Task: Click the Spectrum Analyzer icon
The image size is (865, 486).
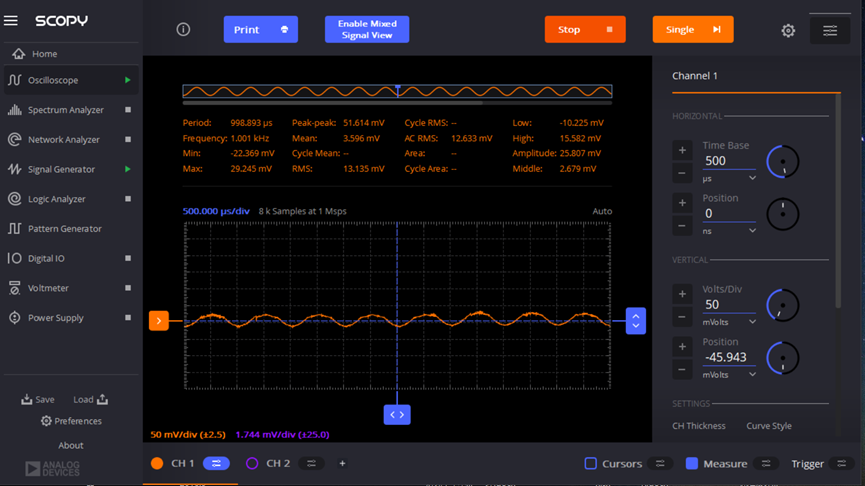Action: point(15,110)
